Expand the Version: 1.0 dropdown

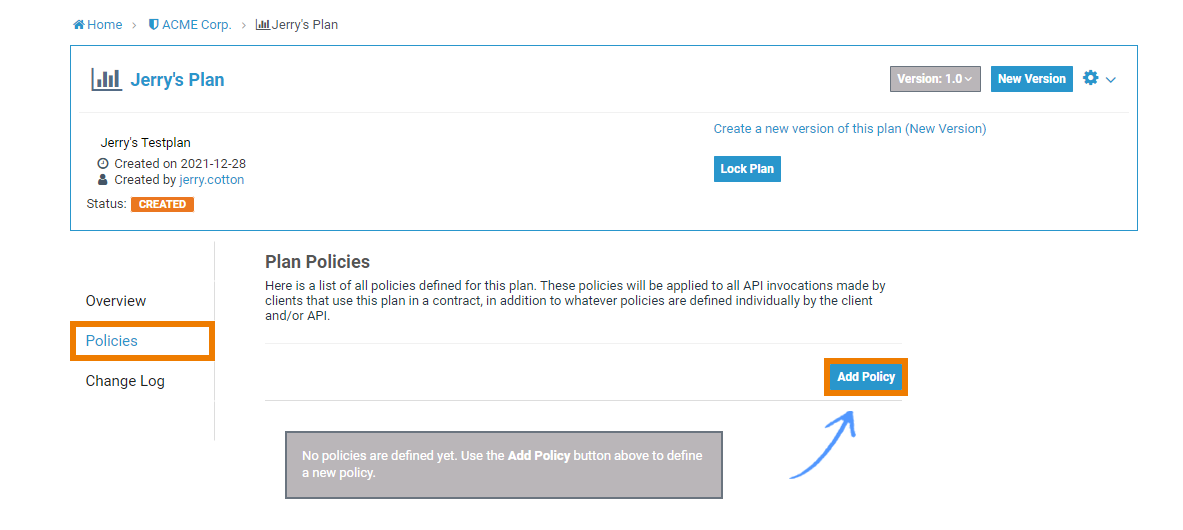[x=934, y=79]
